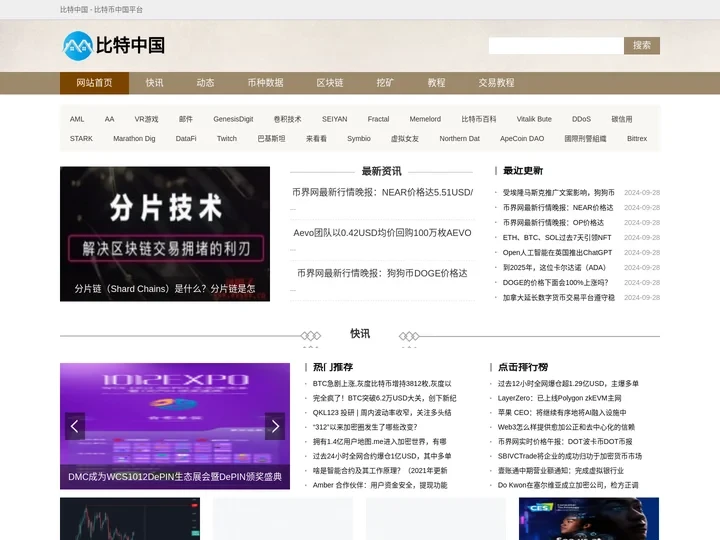Show the next carousel slide

(x=275, y=426)
